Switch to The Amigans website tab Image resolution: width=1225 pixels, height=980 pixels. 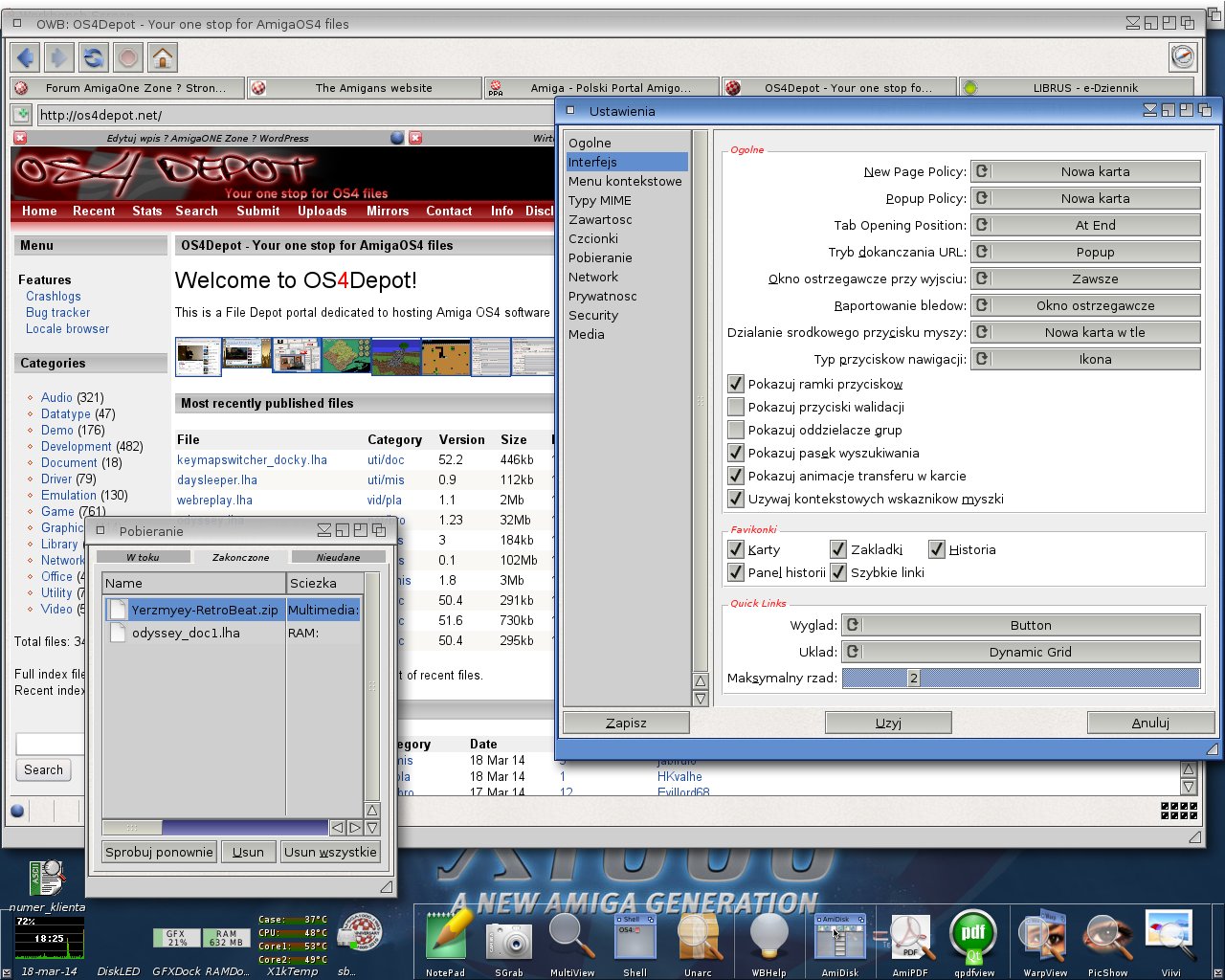(x=365, y=88)
